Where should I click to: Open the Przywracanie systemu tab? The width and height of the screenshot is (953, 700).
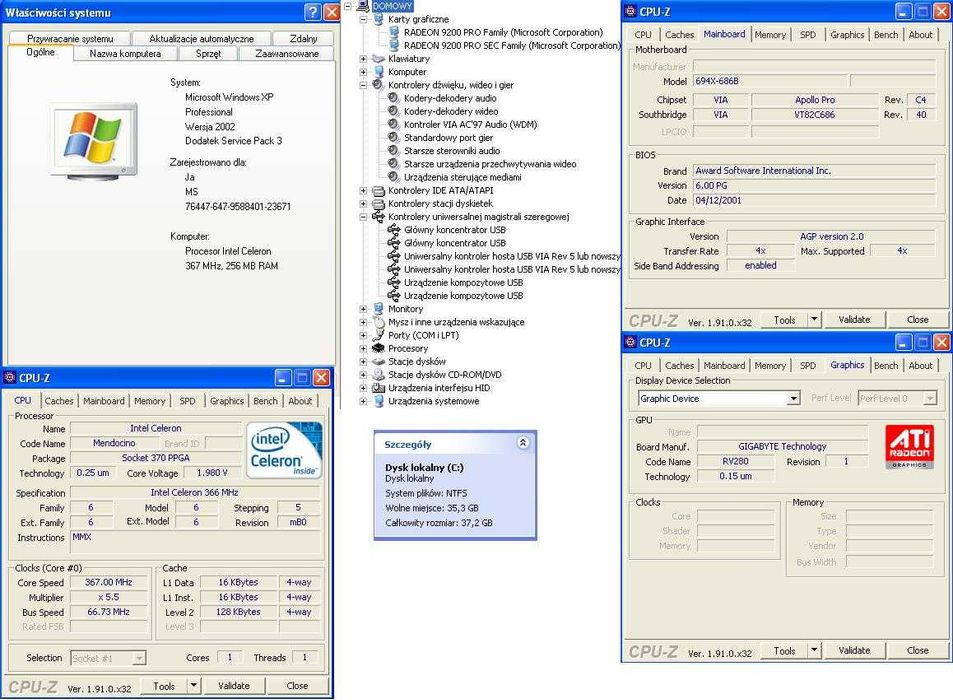pyautogui.click(x=70, y=38)
